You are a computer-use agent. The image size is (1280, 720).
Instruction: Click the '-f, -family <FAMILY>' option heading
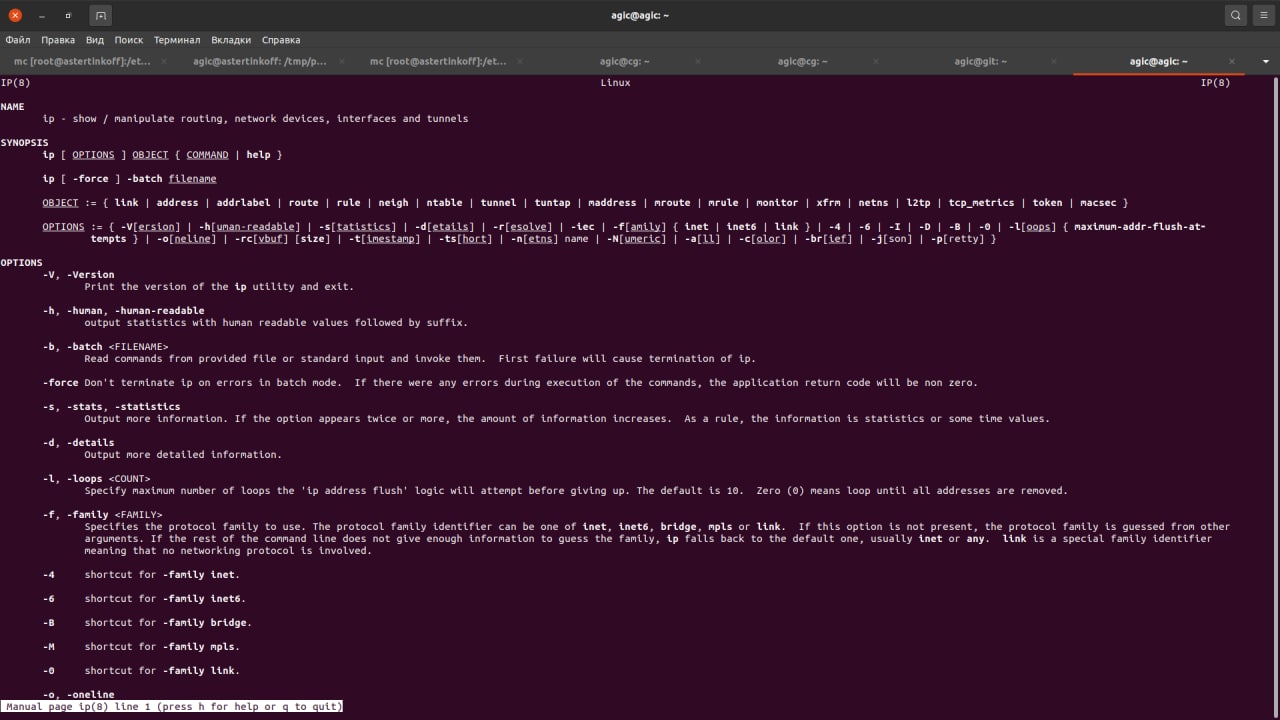[102, 515]
